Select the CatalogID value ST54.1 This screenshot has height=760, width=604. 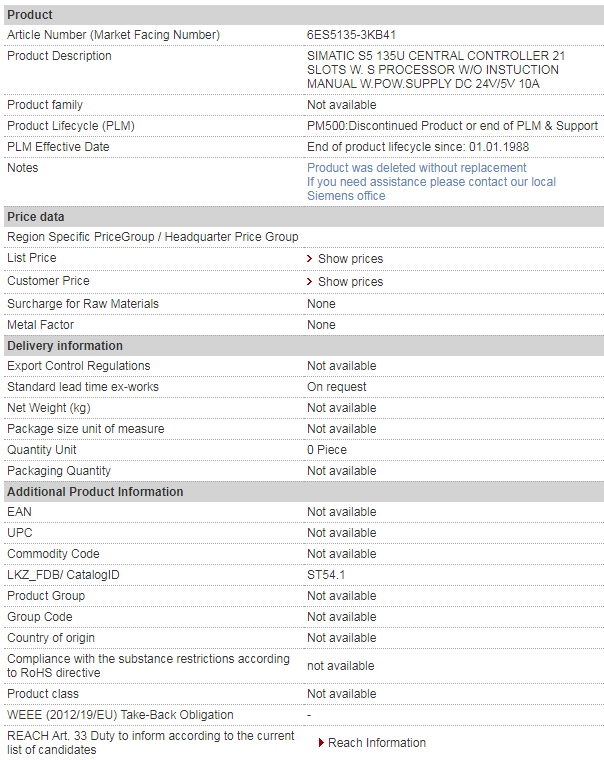pos(326,575)
